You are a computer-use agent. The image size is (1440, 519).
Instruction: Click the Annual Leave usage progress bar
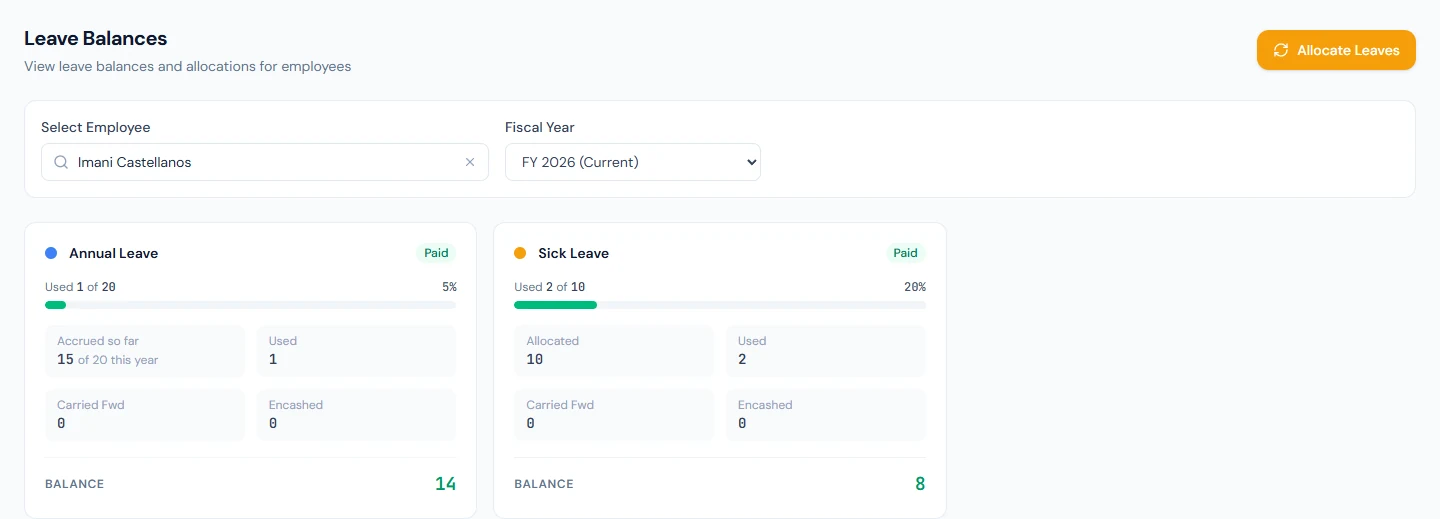251,305
